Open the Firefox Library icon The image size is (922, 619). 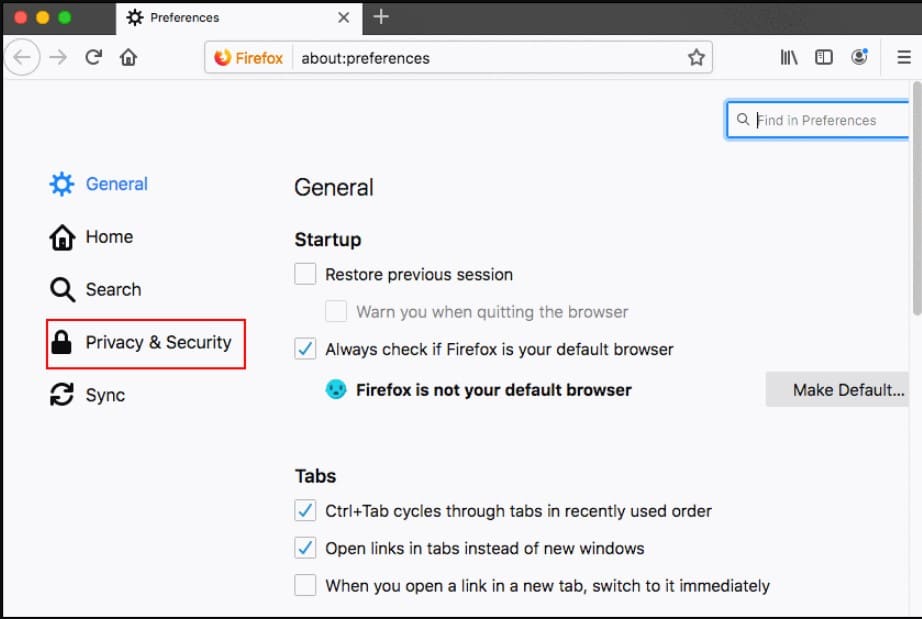coord(788,57)
